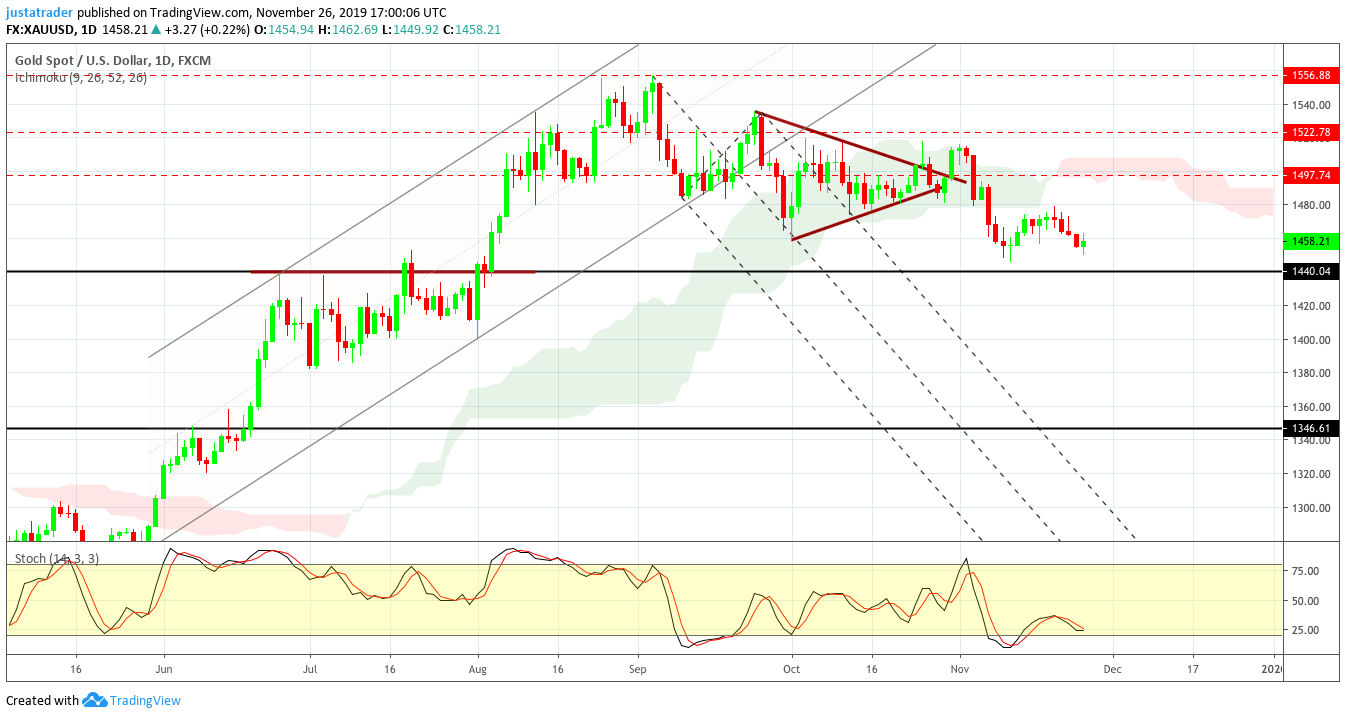The width and height of the screenshot is (1346, 718).
Task: Click the 1420.00 price axis label
Action: [1310, 306]
